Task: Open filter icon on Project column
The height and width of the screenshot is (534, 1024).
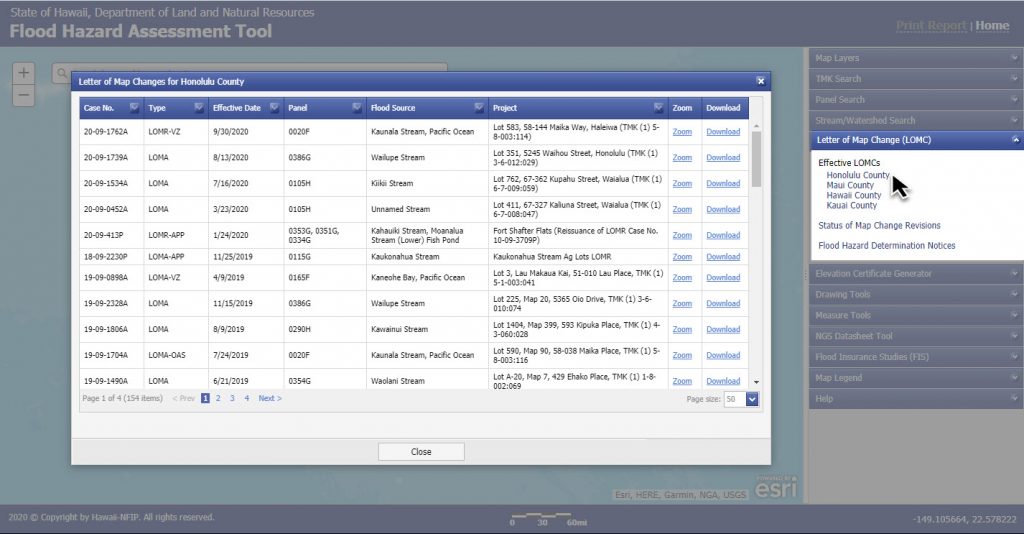Action: point(658,108)
